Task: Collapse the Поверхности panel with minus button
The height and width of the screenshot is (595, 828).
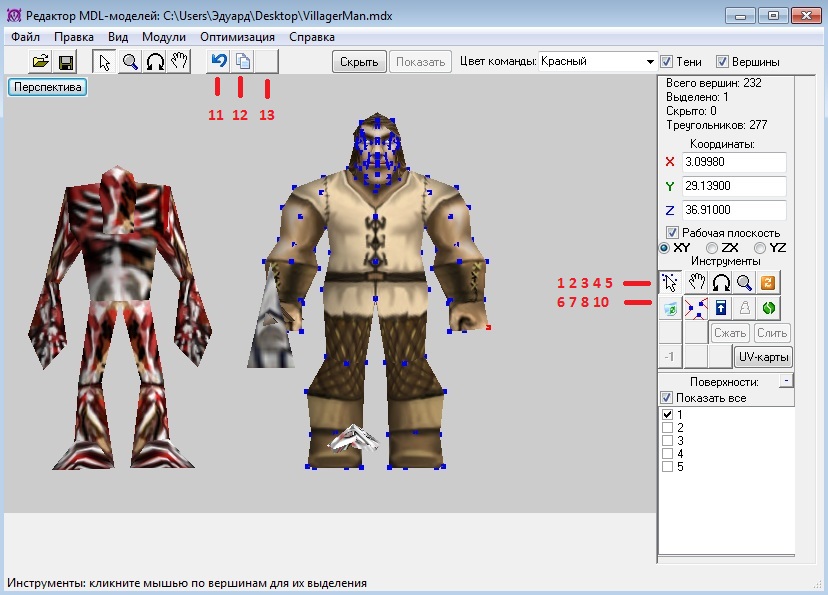Action: (787, 381)
